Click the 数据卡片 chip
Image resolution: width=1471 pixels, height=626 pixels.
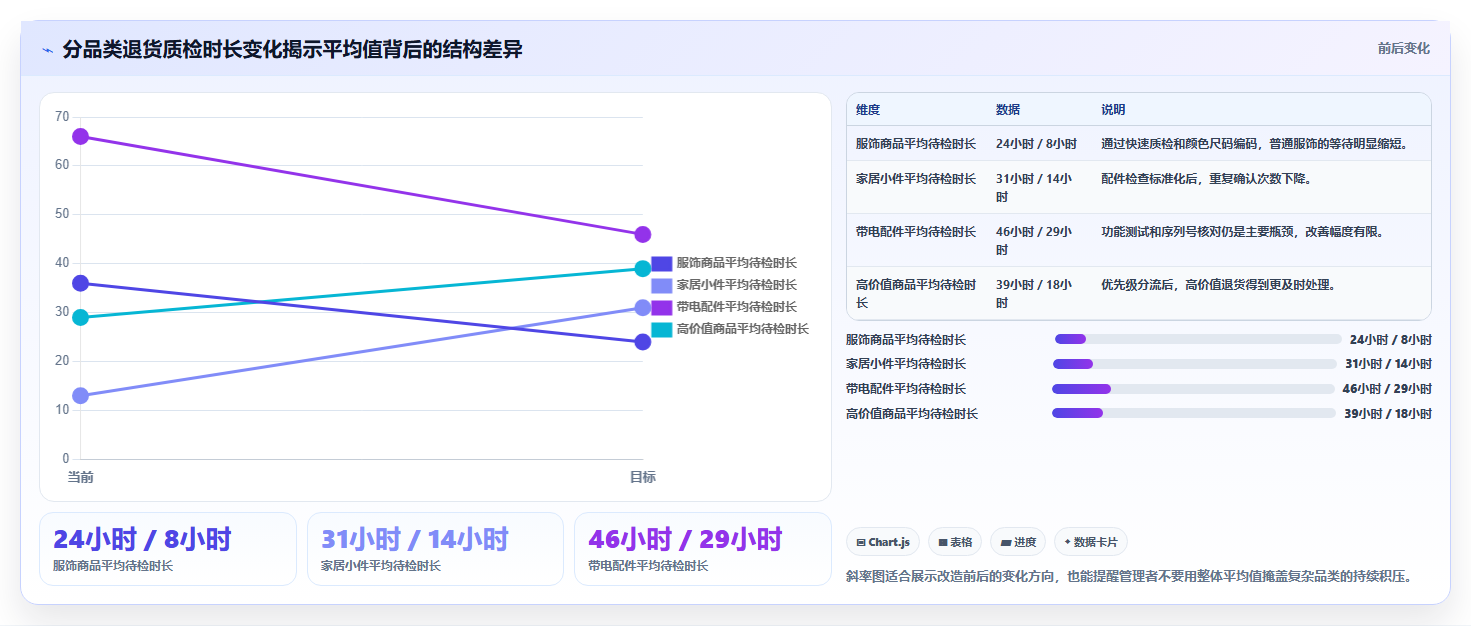pyautogui.click(x=1091, y=542)
